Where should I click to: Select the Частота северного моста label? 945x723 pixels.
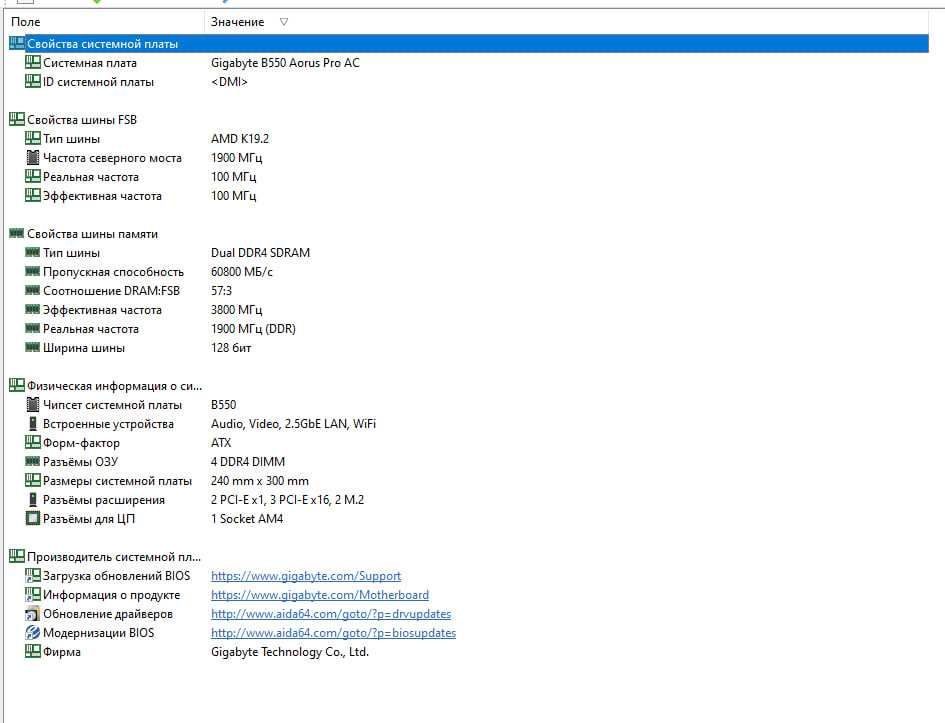(112, 158)
